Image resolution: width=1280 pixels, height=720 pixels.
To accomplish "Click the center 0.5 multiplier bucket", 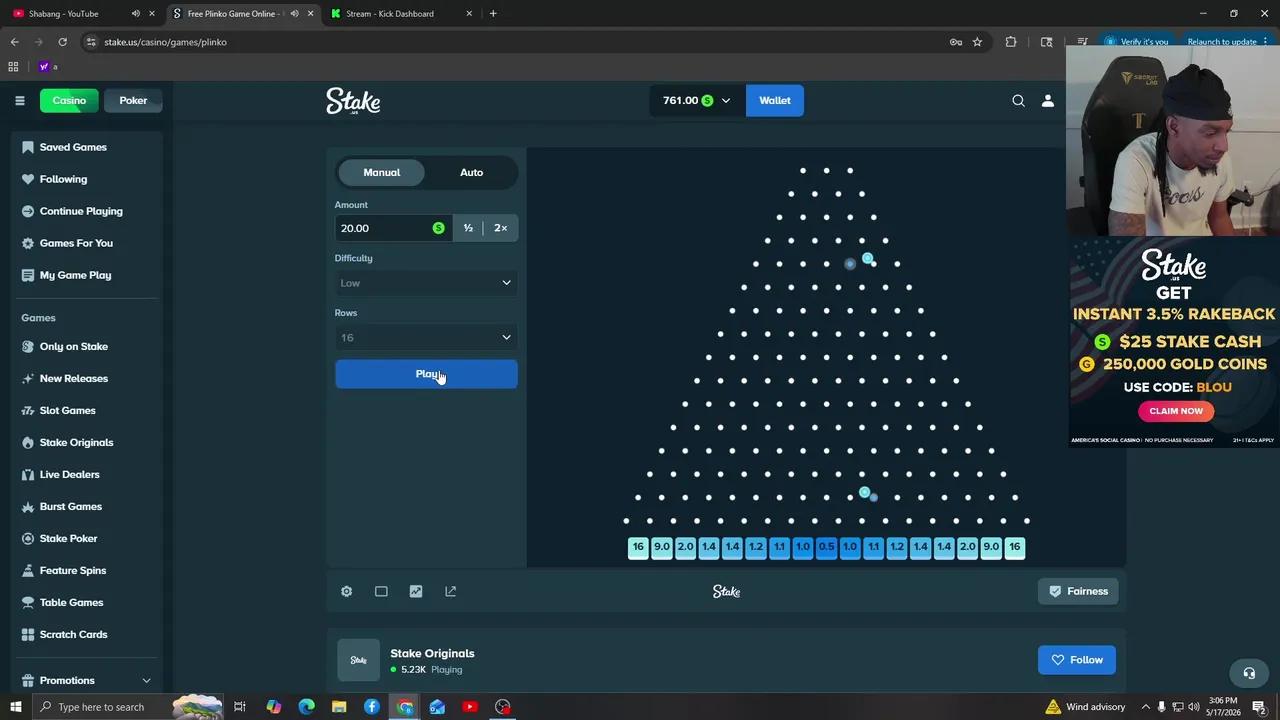I will 826,547.
